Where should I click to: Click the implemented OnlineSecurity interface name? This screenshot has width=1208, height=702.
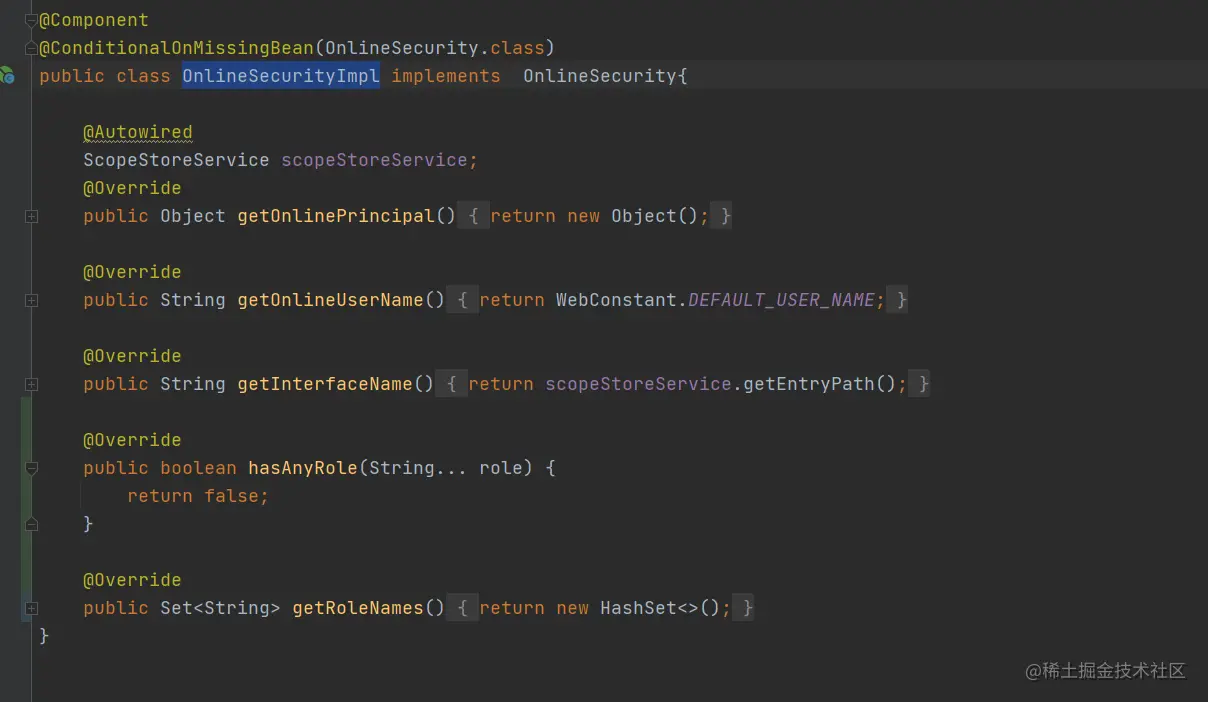pyautogui.click(x=600, y=76)
